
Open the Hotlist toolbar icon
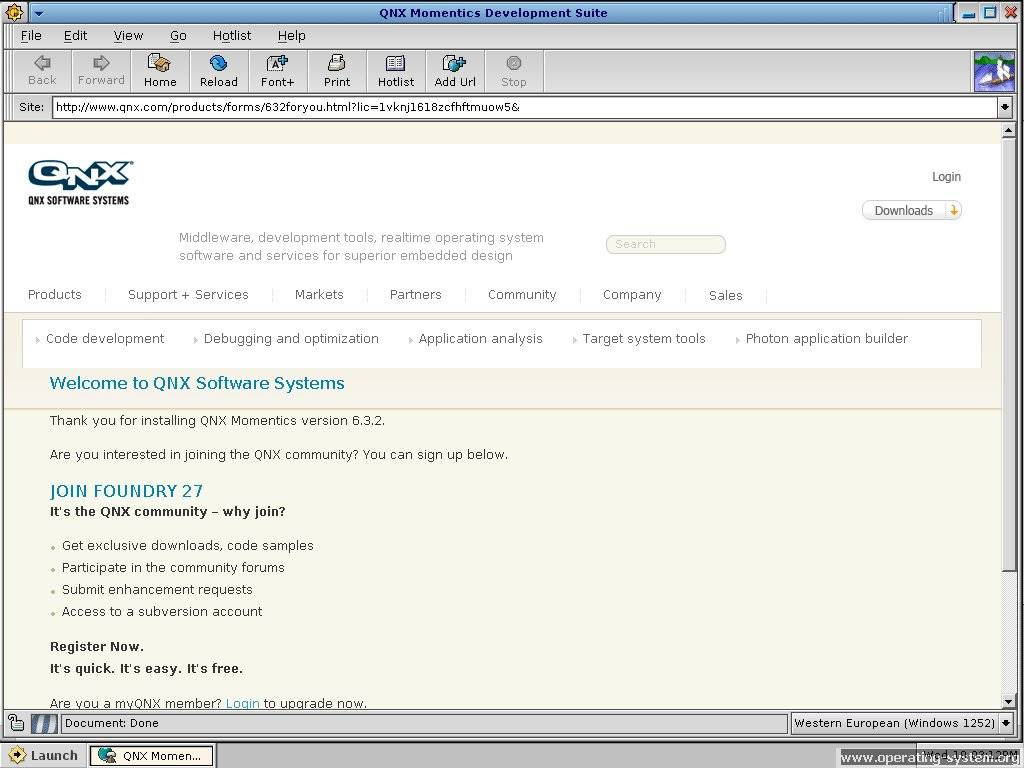point(396,71)
